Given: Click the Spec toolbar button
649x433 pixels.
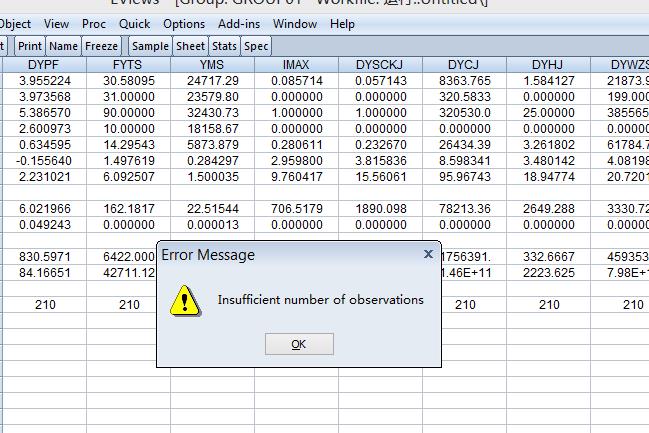Looking at the screenshot, I should [256, 46].
